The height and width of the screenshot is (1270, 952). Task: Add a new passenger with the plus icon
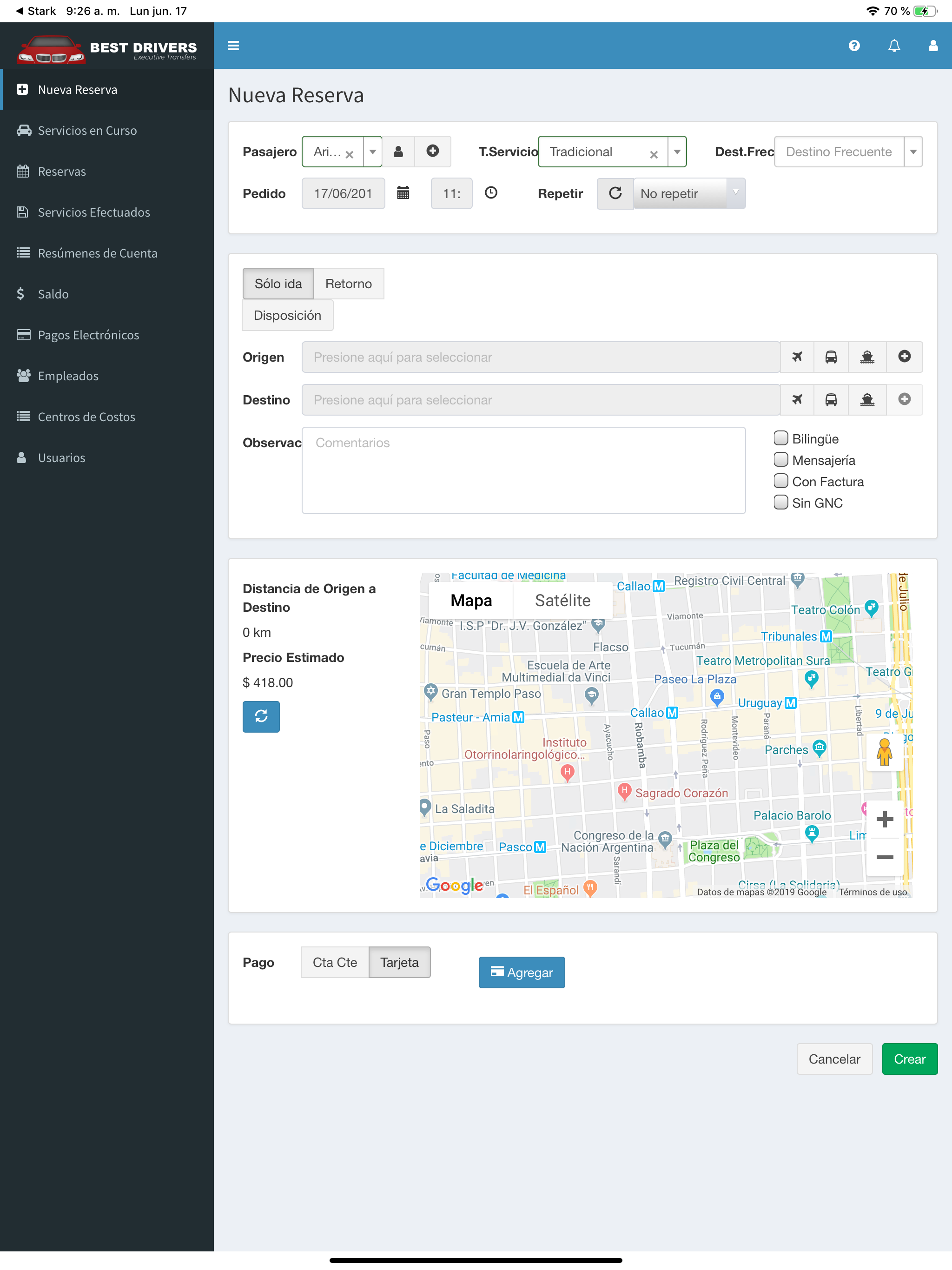click(x=433, y=152)
